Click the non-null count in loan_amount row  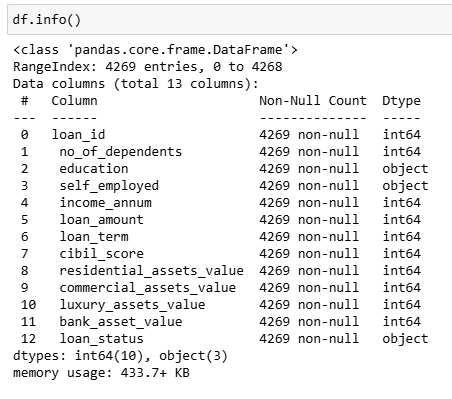309,220
